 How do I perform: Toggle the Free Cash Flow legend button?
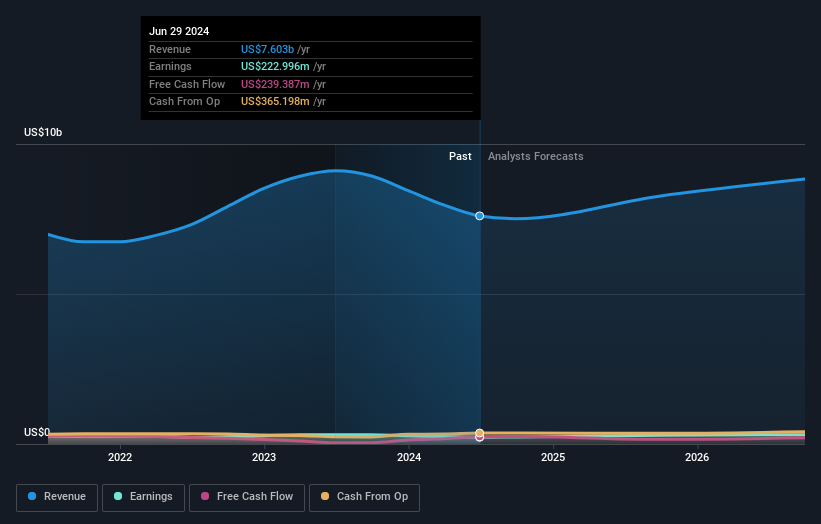247,497
